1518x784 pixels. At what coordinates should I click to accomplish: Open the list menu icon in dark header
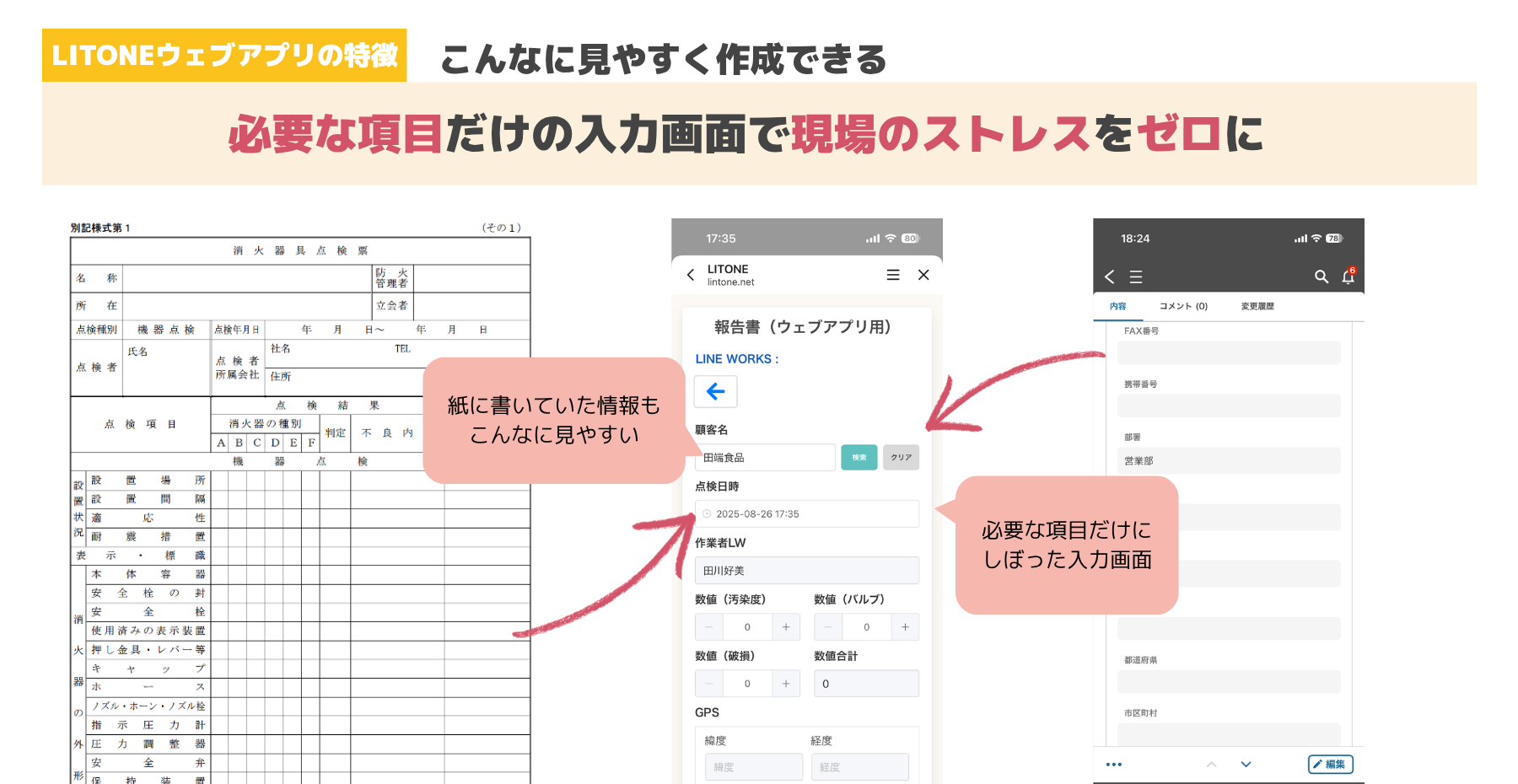pos(1136,277)
